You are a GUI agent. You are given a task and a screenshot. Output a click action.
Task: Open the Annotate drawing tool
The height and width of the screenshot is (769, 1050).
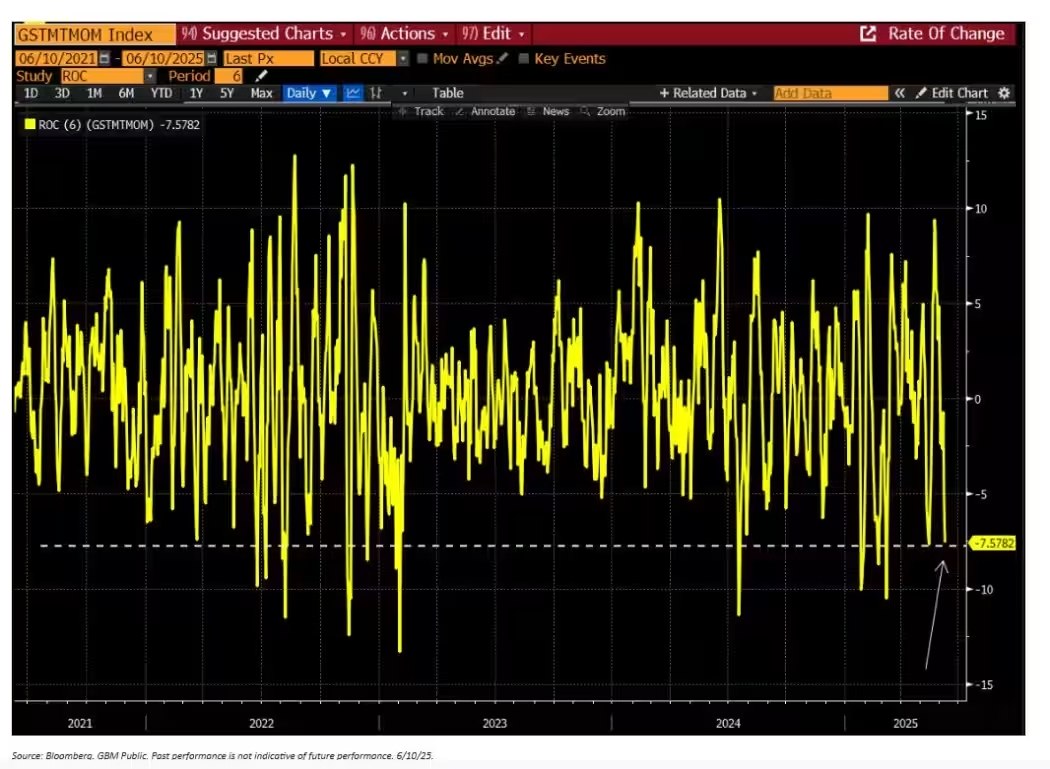491,111
